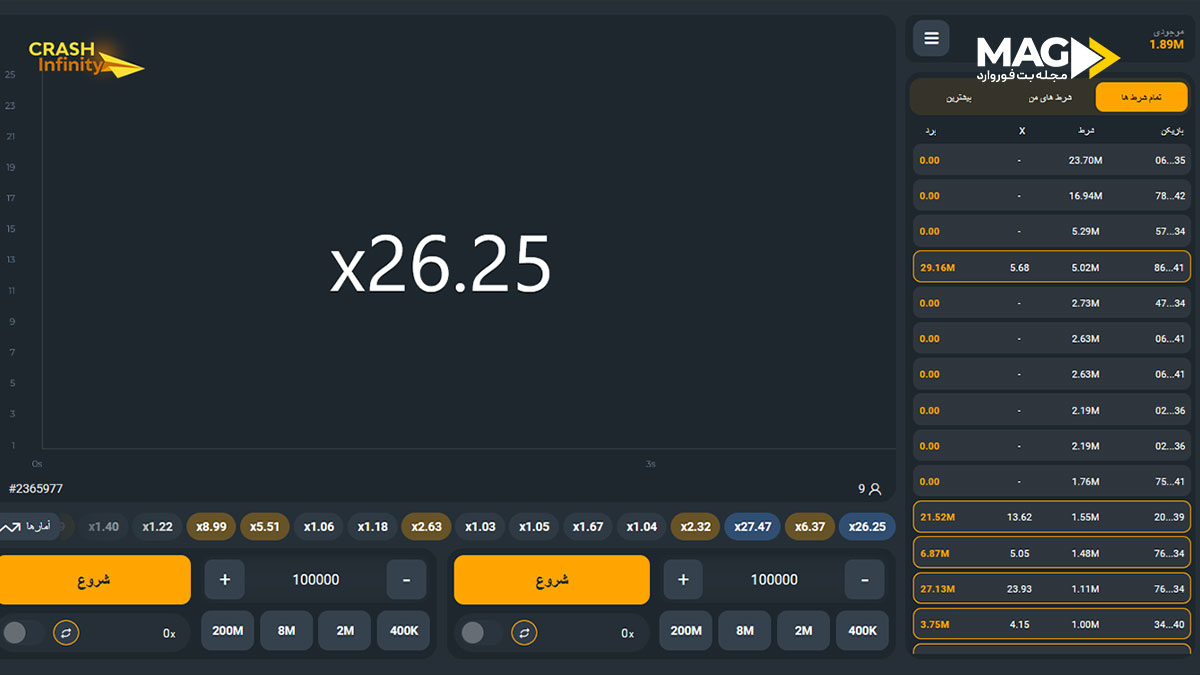Open the hamburger menu in the top bar
The height and width of the screenshot is (675, 1200).
click(x=931, y=39)
